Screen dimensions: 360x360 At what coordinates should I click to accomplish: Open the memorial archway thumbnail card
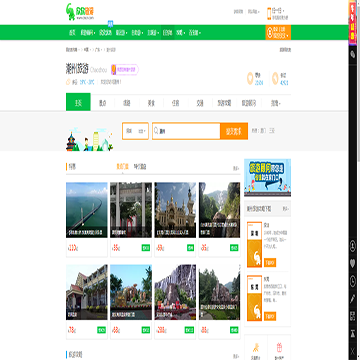131,210
